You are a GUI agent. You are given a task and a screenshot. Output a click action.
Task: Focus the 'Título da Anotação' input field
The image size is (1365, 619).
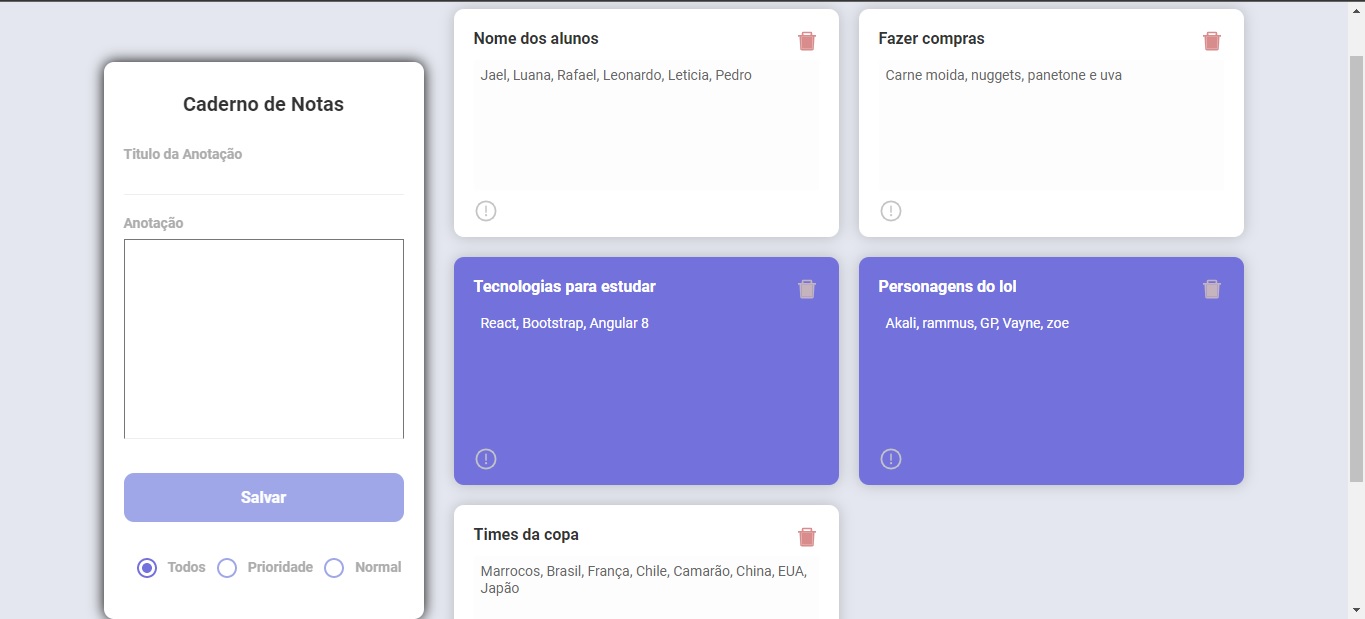[x=264, y=180]
